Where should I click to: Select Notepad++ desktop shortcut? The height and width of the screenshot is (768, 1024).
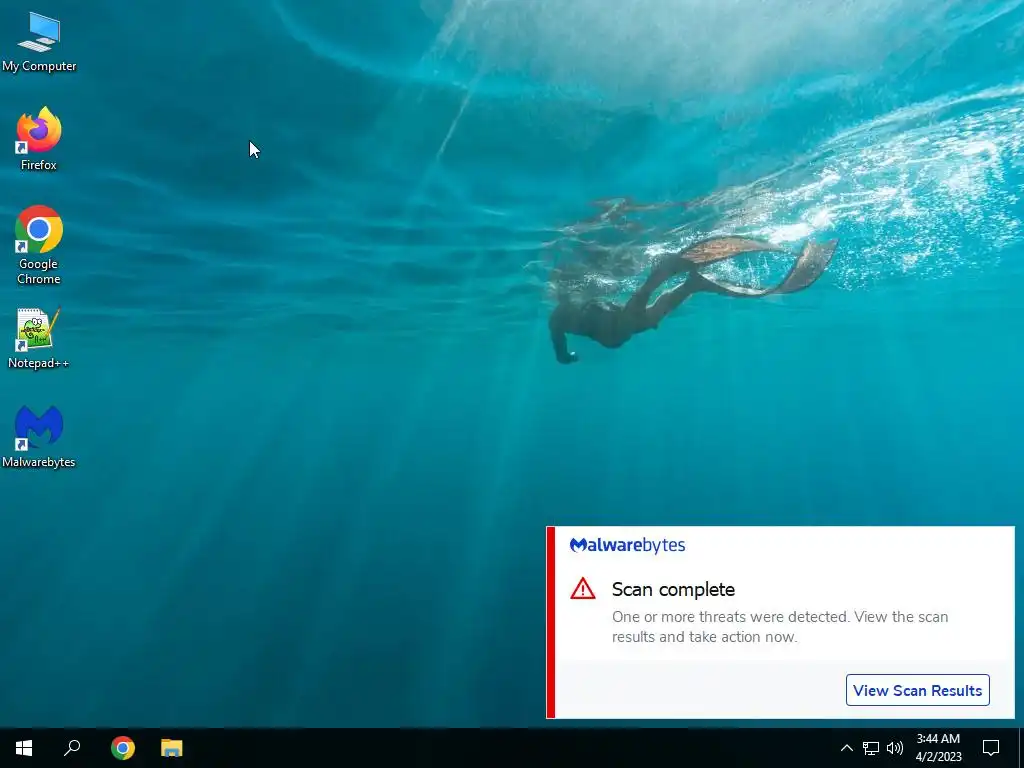[39, 338]
